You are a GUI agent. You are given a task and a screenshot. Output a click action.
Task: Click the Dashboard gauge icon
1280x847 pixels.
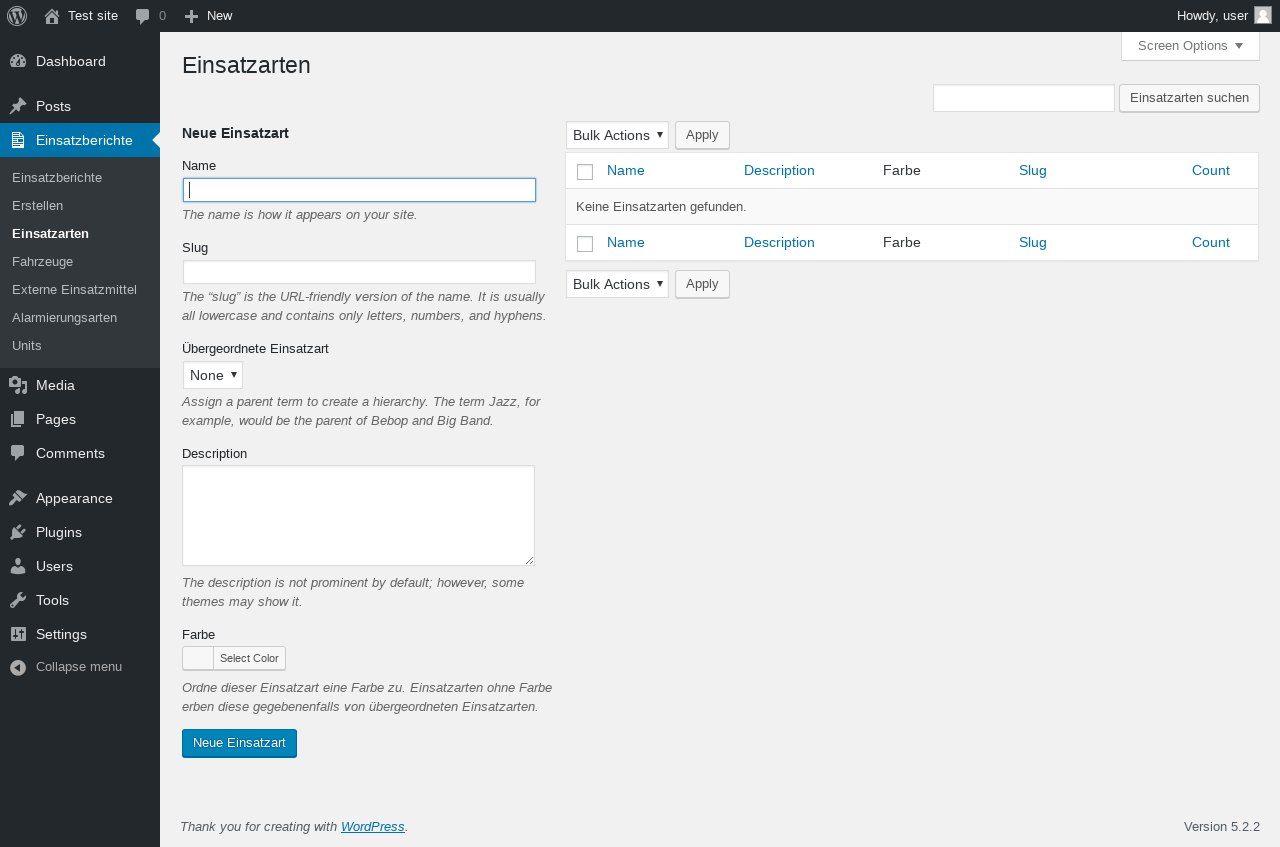coord(18,61)
